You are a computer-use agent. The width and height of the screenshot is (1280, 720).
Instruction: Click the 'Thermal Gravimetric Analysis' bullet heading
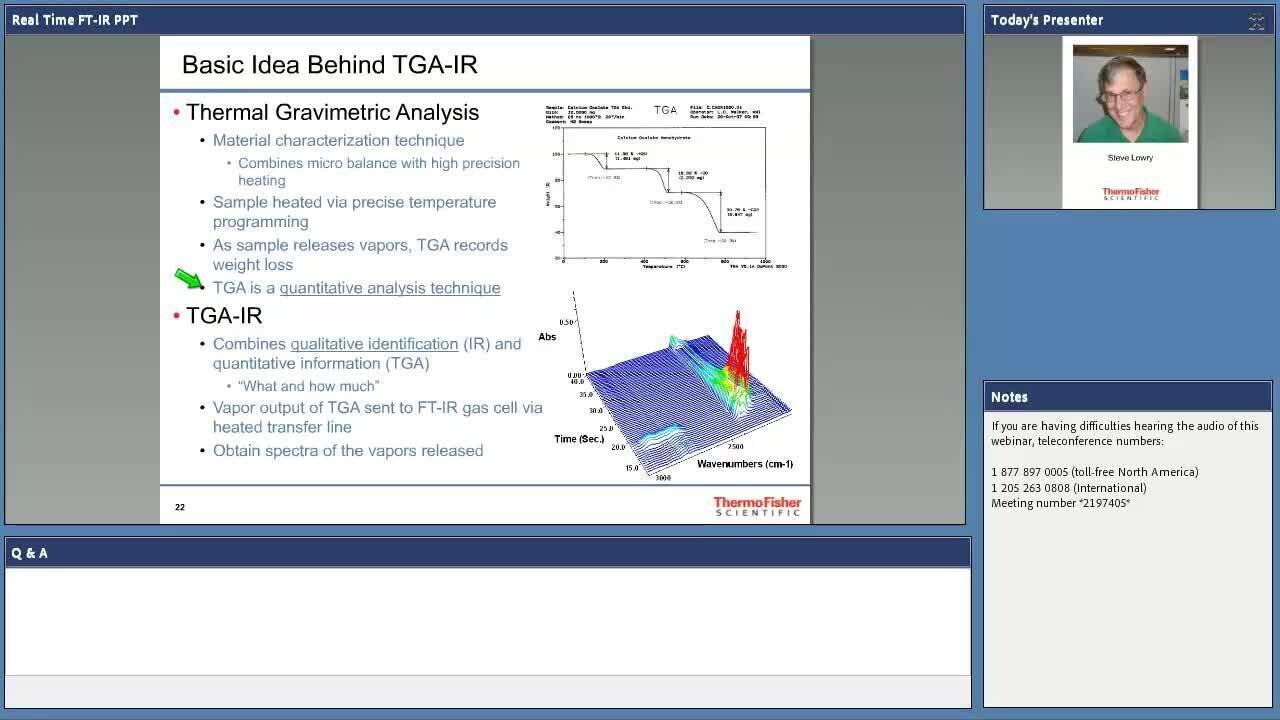click(x=332, y=112)
